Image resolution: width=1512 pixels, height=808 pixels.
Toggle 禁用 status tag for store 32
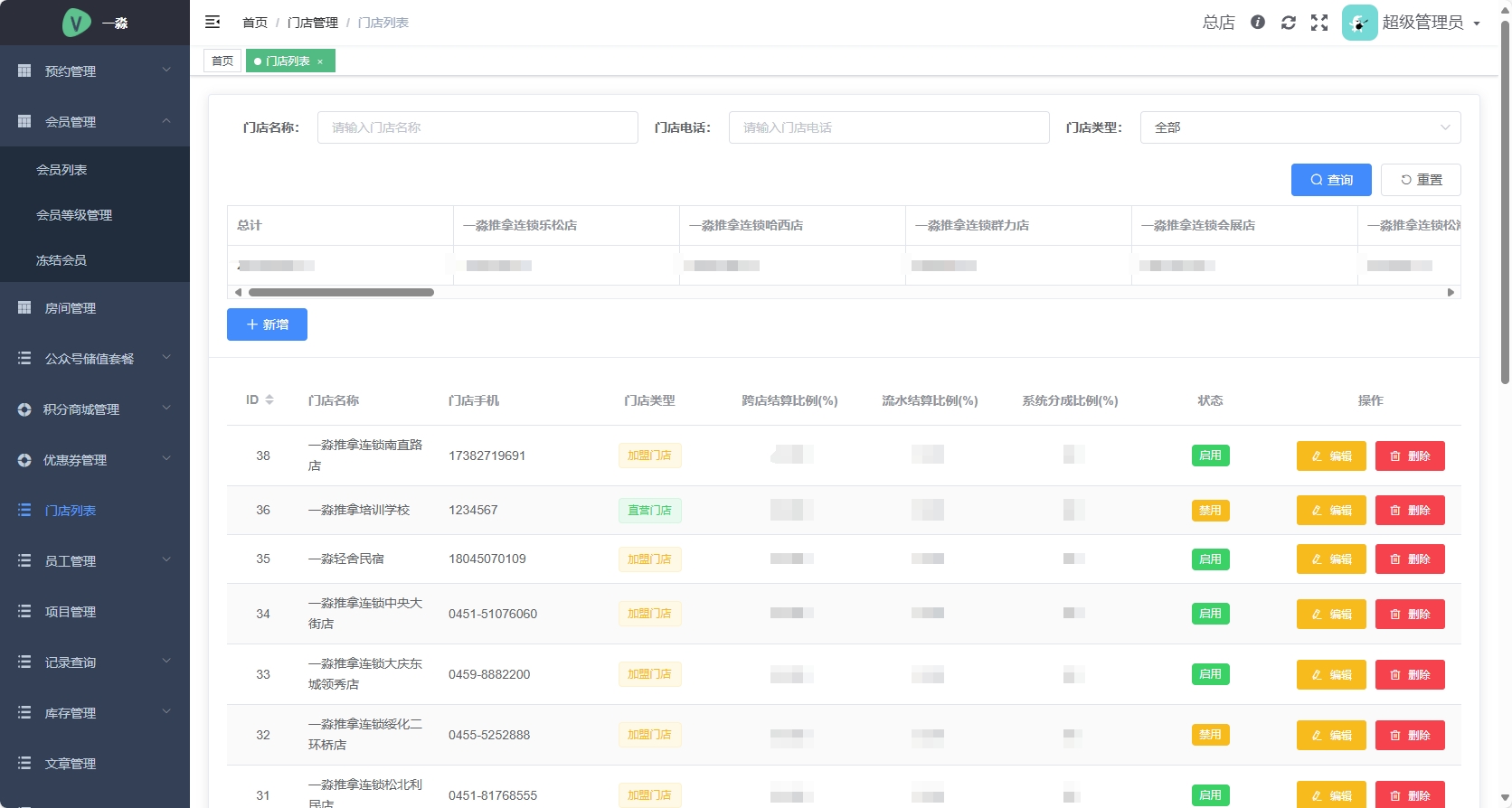pyautogui.click(x=1210, y=735)
